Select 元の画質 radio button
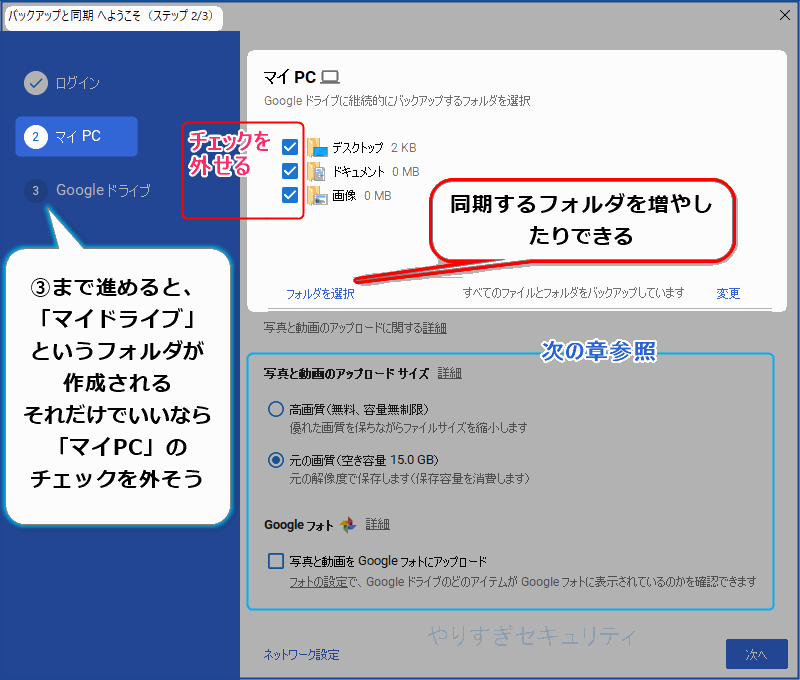The width and height of the screenshot is (800, 680). (276, 460)
